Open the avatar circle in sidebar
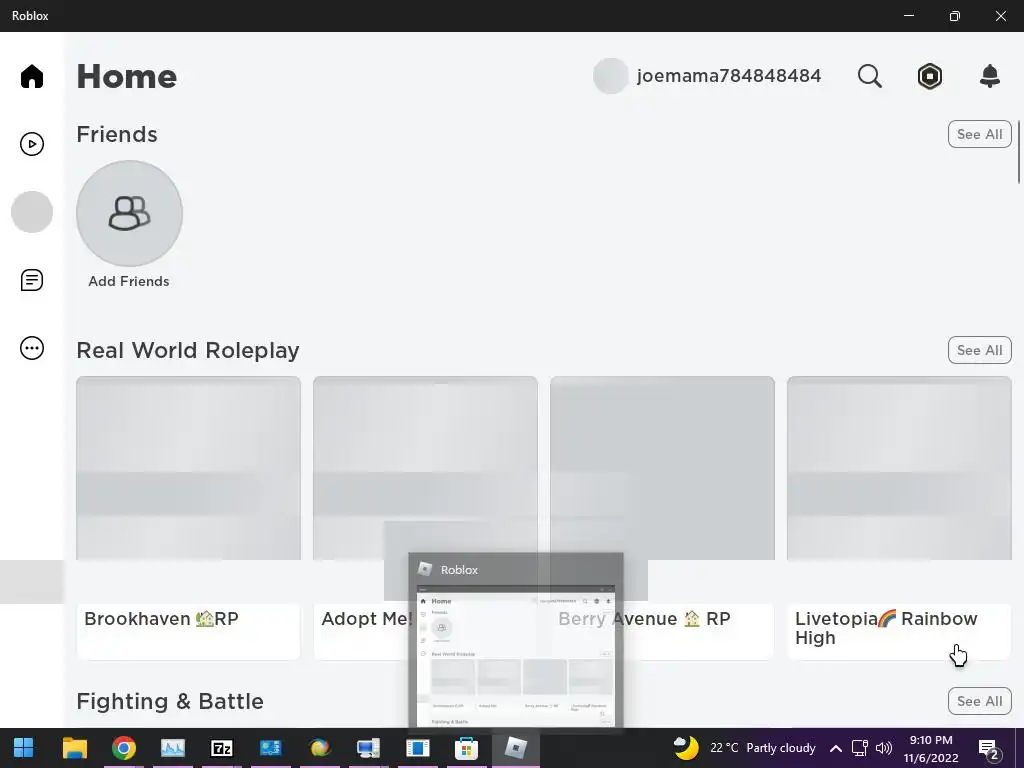The width and height of the screenshot is (1024, 768). (31, 212)
